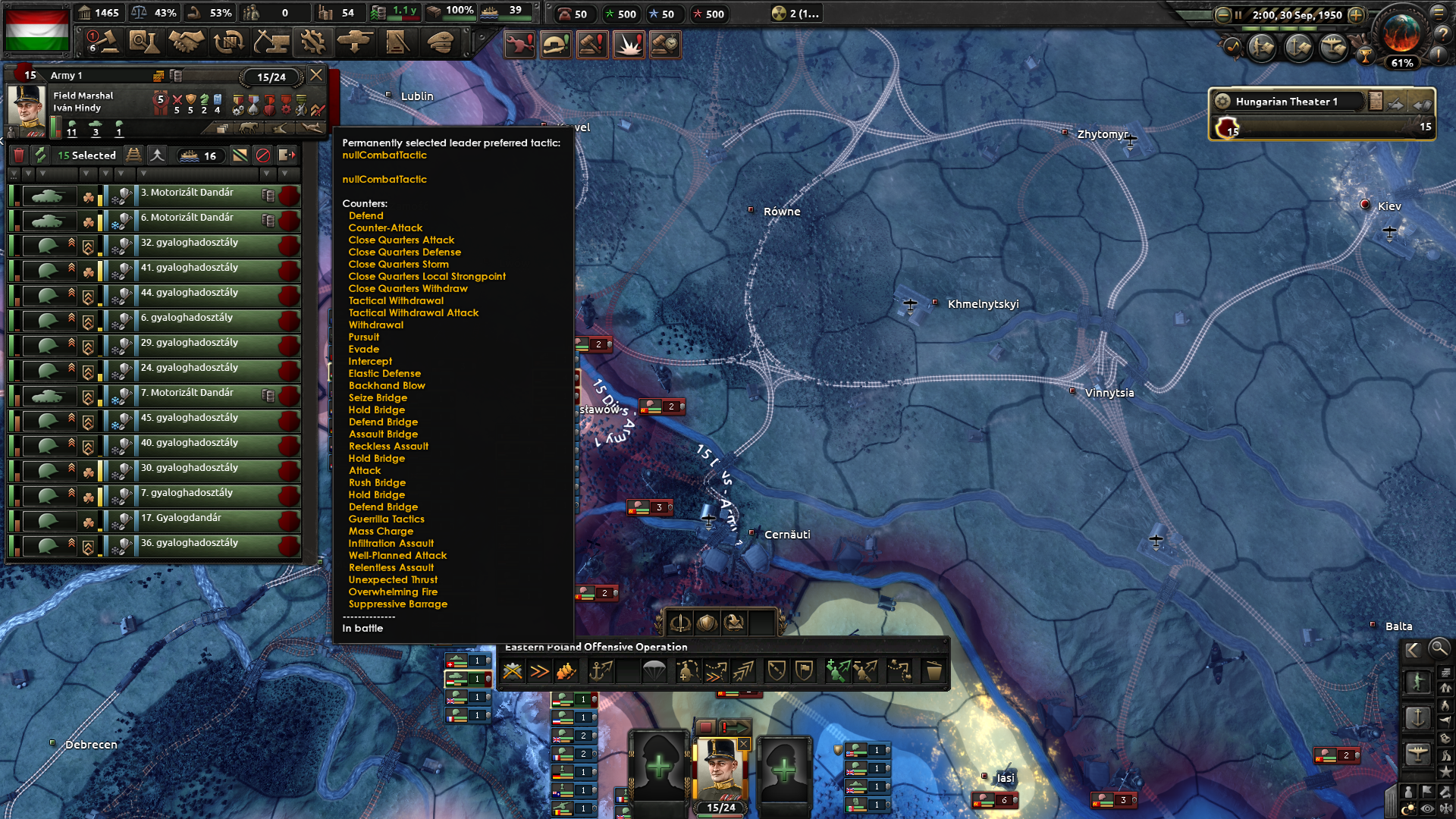Image resolution: width=1456 pixels, height=819 pixels.
Task: Toggle the game pause button
Action: pyautogui.click(x=1238, y=14)
